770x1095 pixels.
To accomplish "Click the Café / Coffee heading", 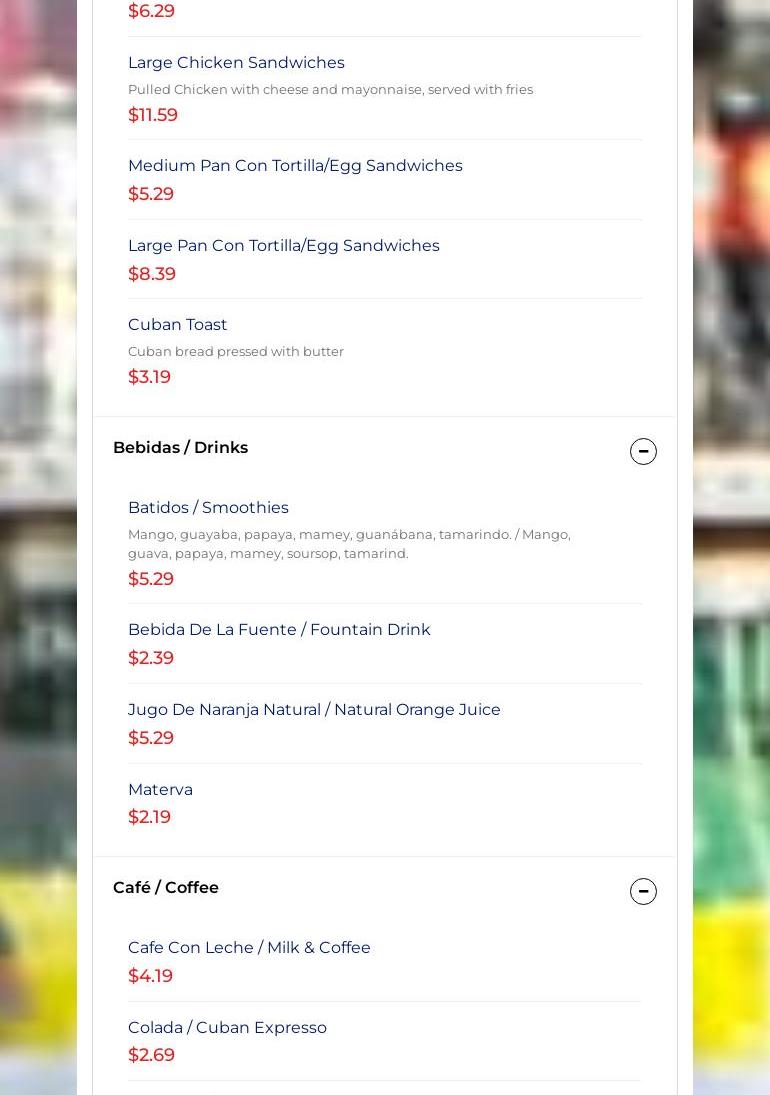I will (166, 888).
